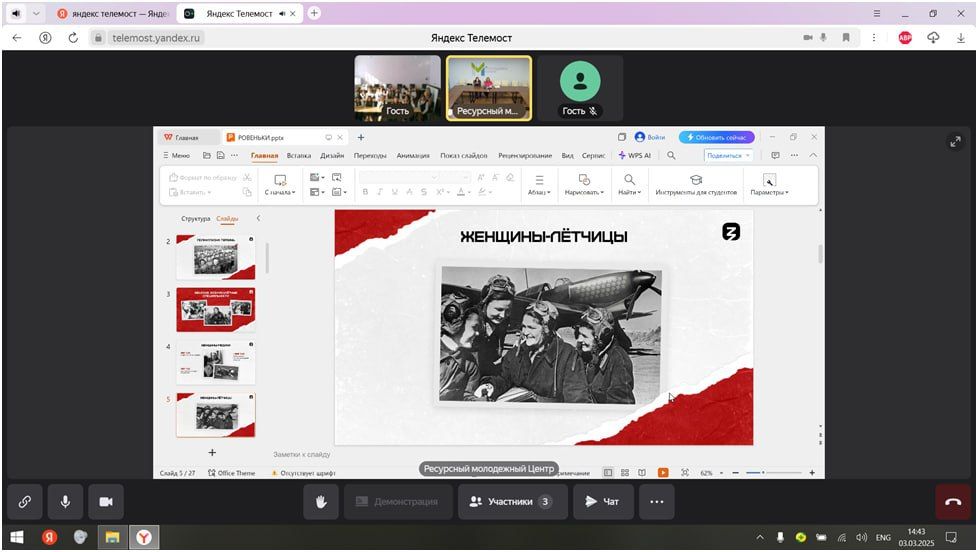
Task: Switch to Структура tab in slide panel
Action: [x=195, y=218]
